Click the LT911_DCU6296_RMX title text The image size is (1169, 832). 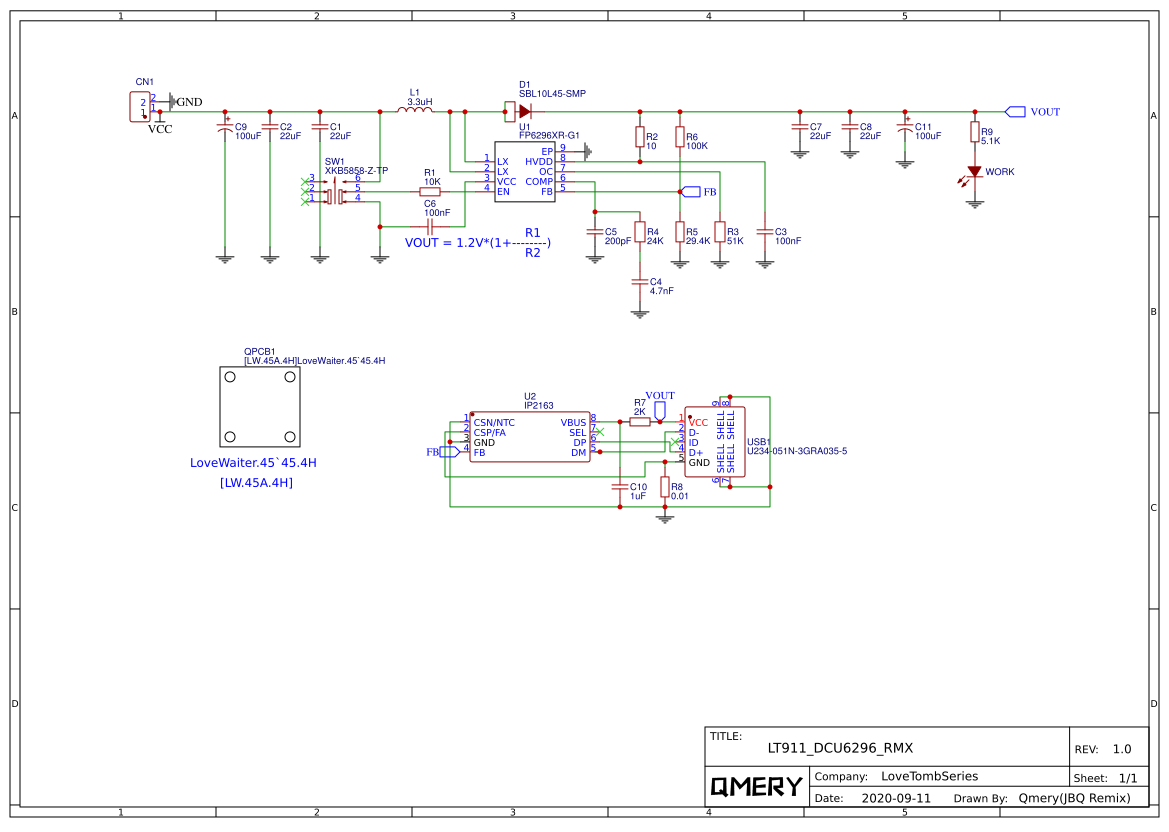click(x=840, y=748)
